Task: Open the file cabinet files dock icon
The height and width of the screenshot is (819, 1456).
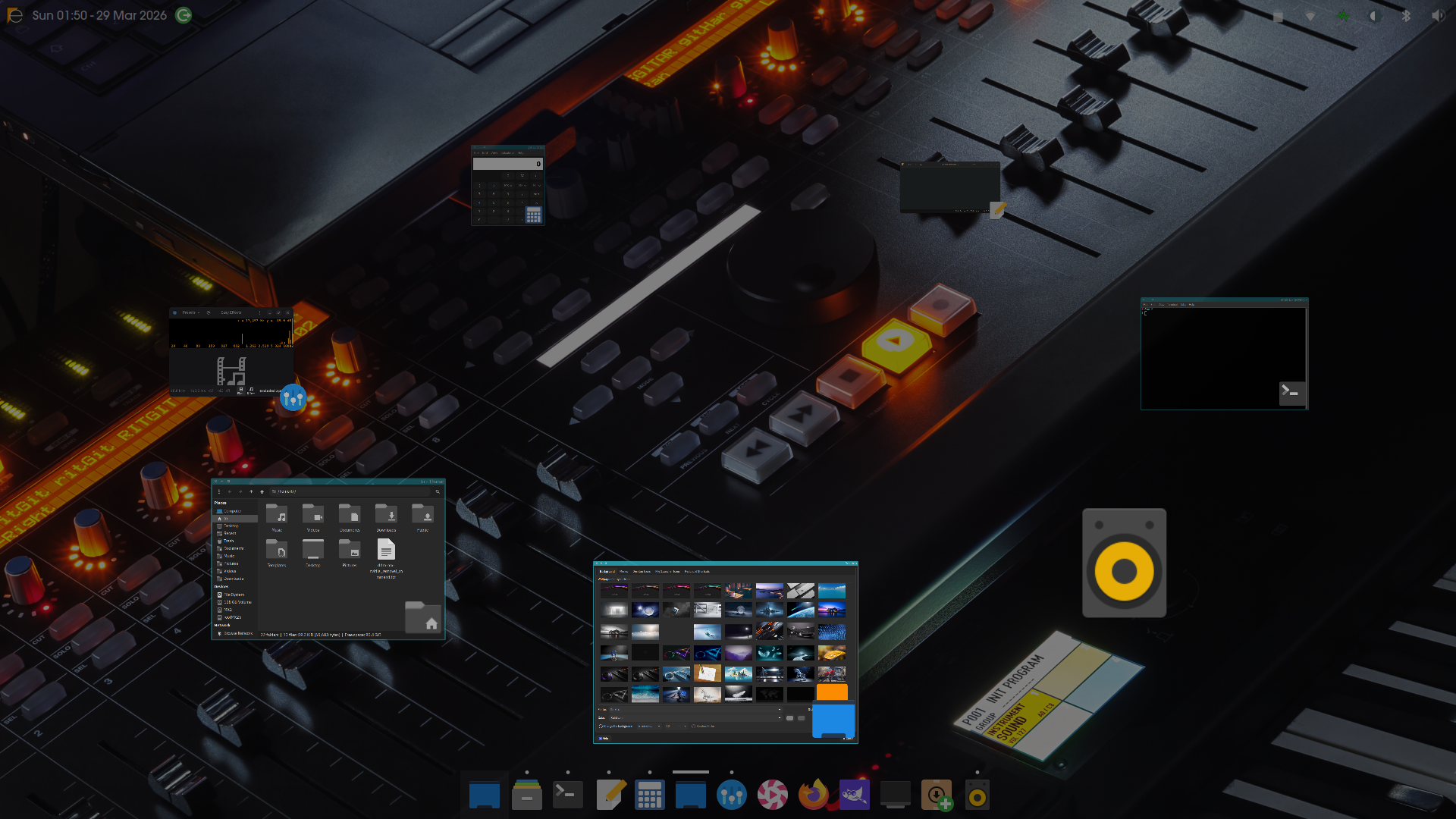Action: [x=526, y=795]
